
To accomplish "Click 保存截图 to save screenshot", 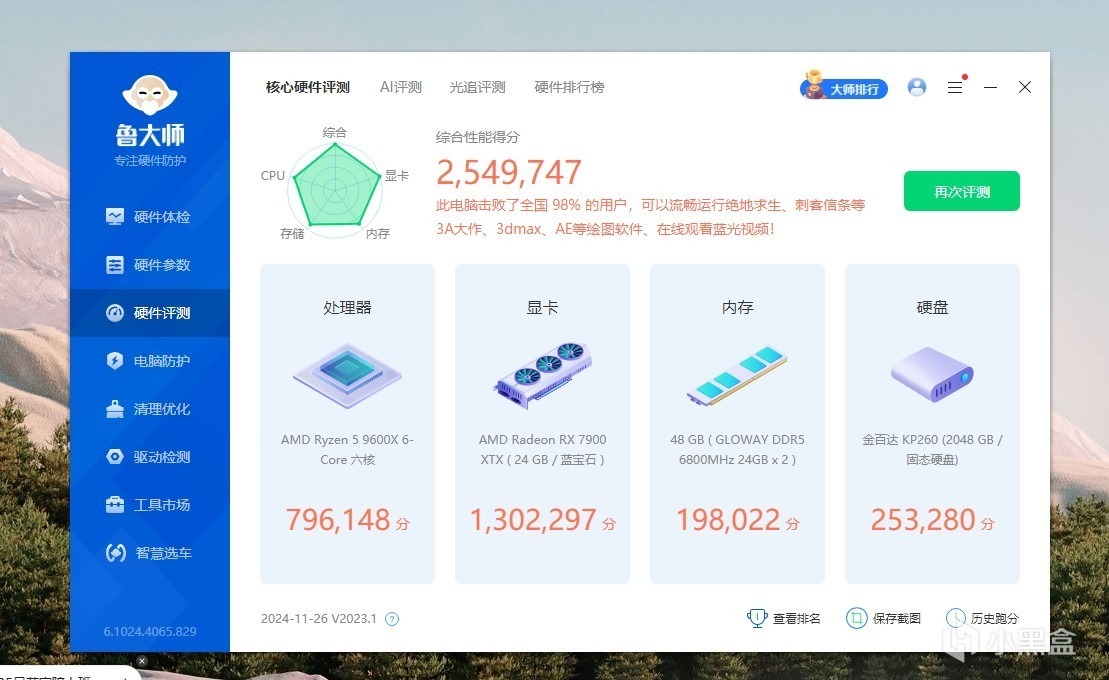I will point(883,618).
